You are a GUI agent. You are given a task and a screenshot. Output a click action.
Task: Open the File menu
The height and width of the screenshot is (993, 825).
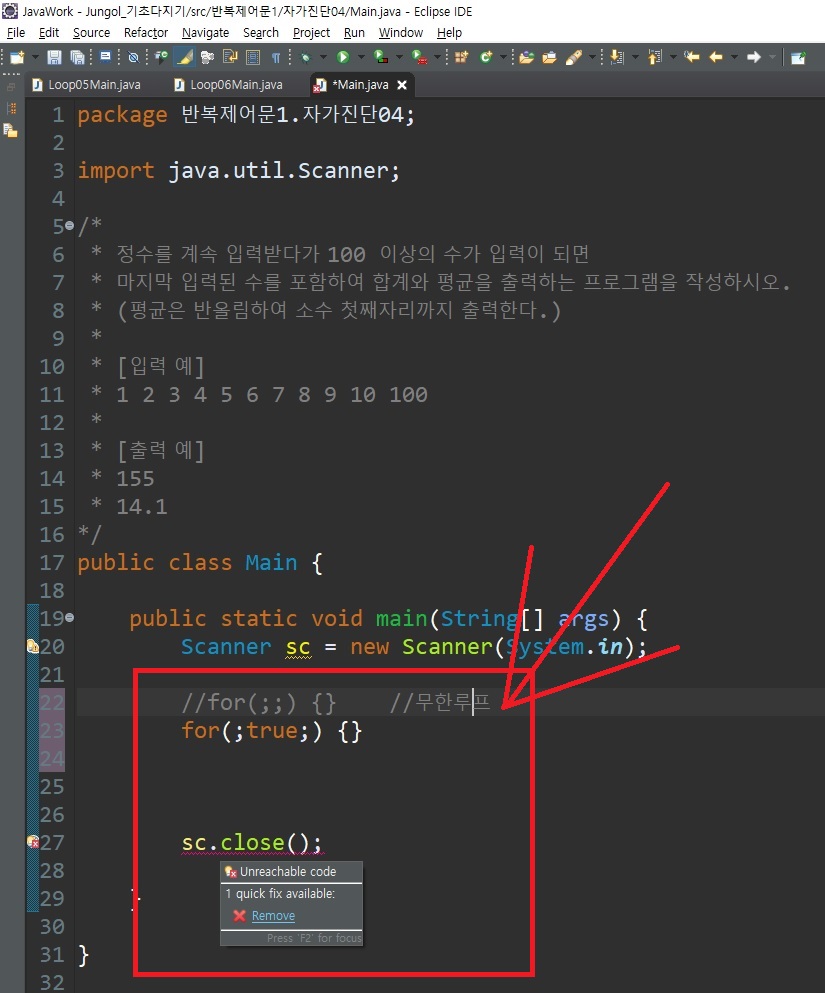pos(16,32)
